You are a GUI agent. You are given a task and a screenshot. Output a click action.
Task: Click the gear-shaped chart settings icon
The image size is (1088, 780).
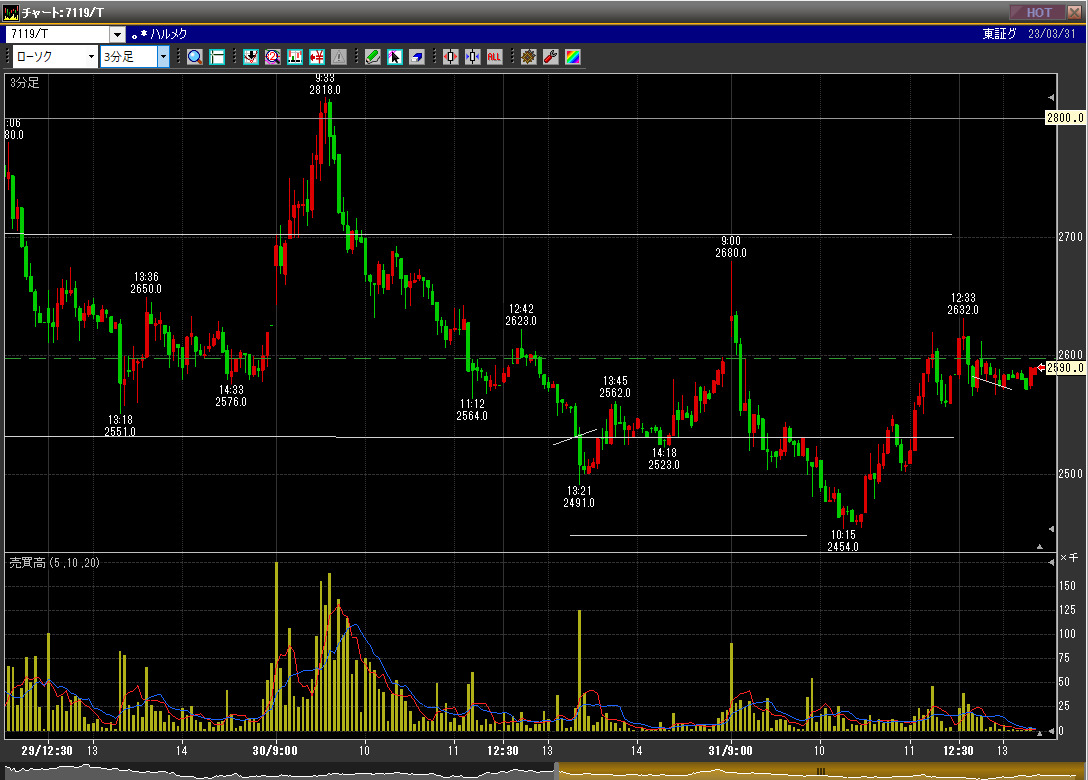click(x=528, y=57)
